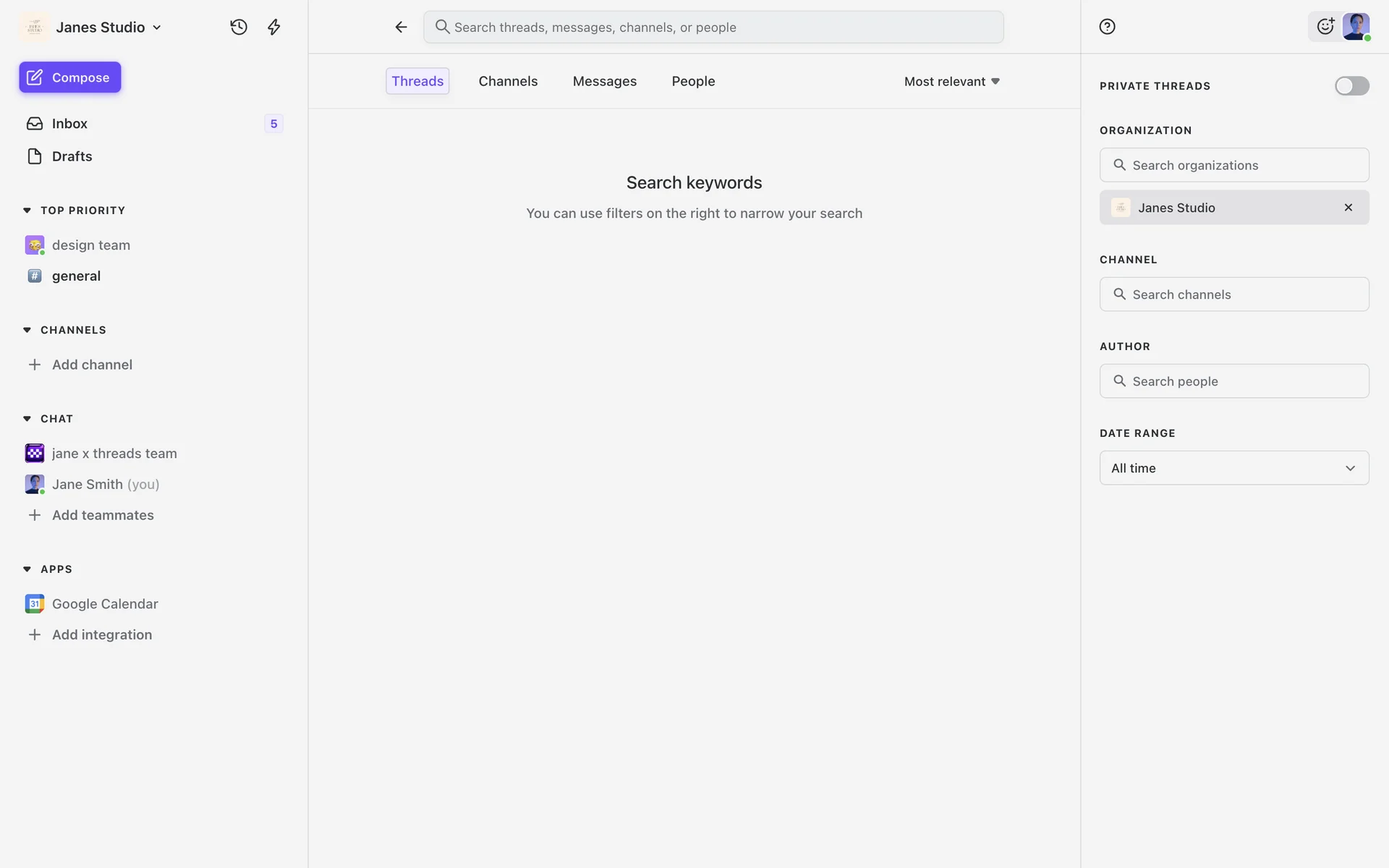
Task: Enable the Private Threads toggle
Action: (1351, 86)
